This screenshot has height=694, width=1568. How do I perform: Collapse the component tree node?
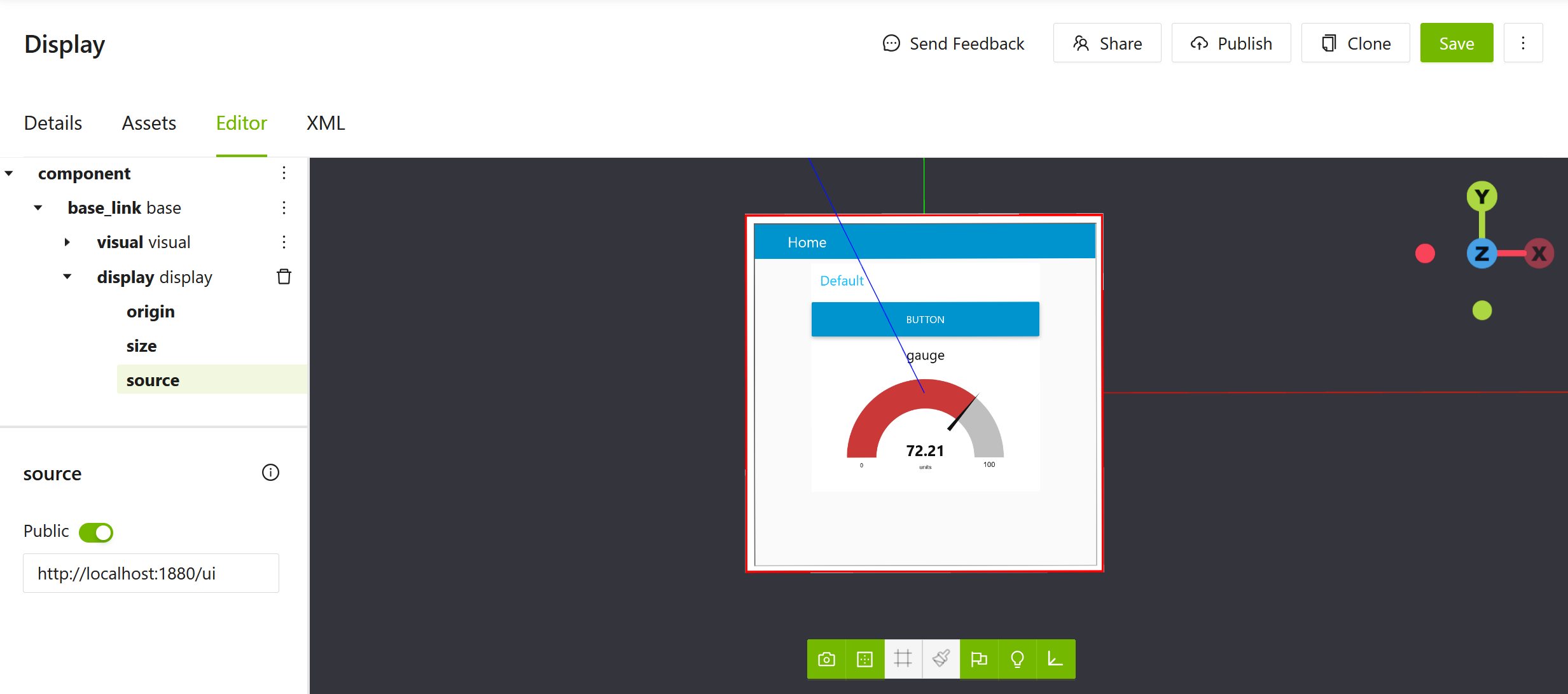click(x=9, y=174)
